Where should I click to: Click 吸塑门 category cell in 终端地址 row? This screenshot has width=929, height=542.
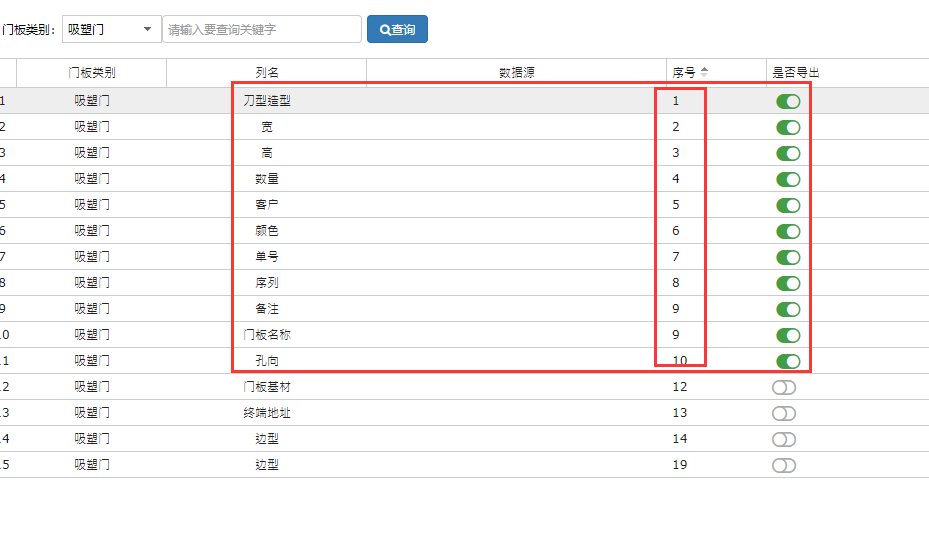92,413
